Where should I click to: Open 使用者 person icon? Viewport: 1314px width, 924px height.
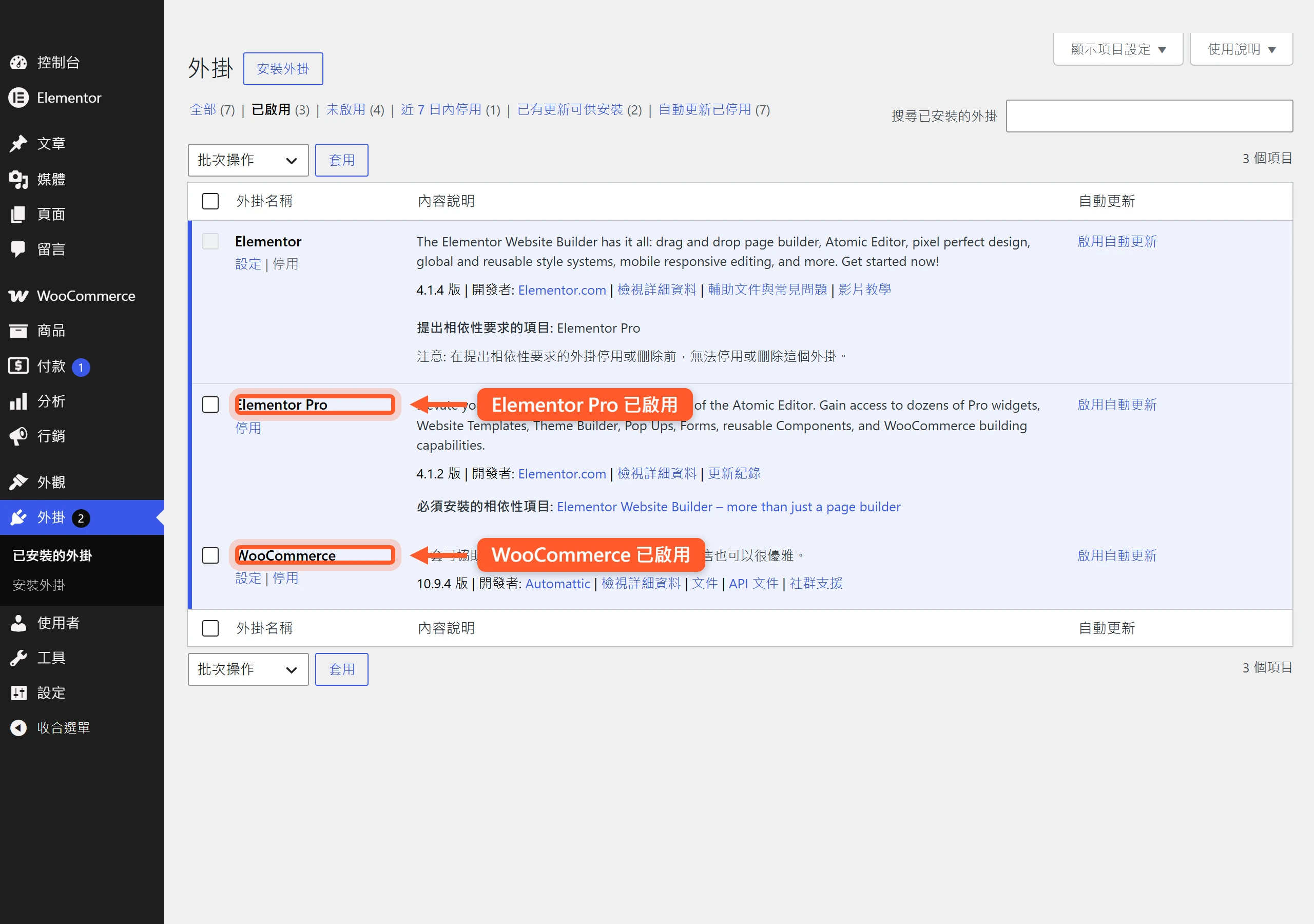18,623
